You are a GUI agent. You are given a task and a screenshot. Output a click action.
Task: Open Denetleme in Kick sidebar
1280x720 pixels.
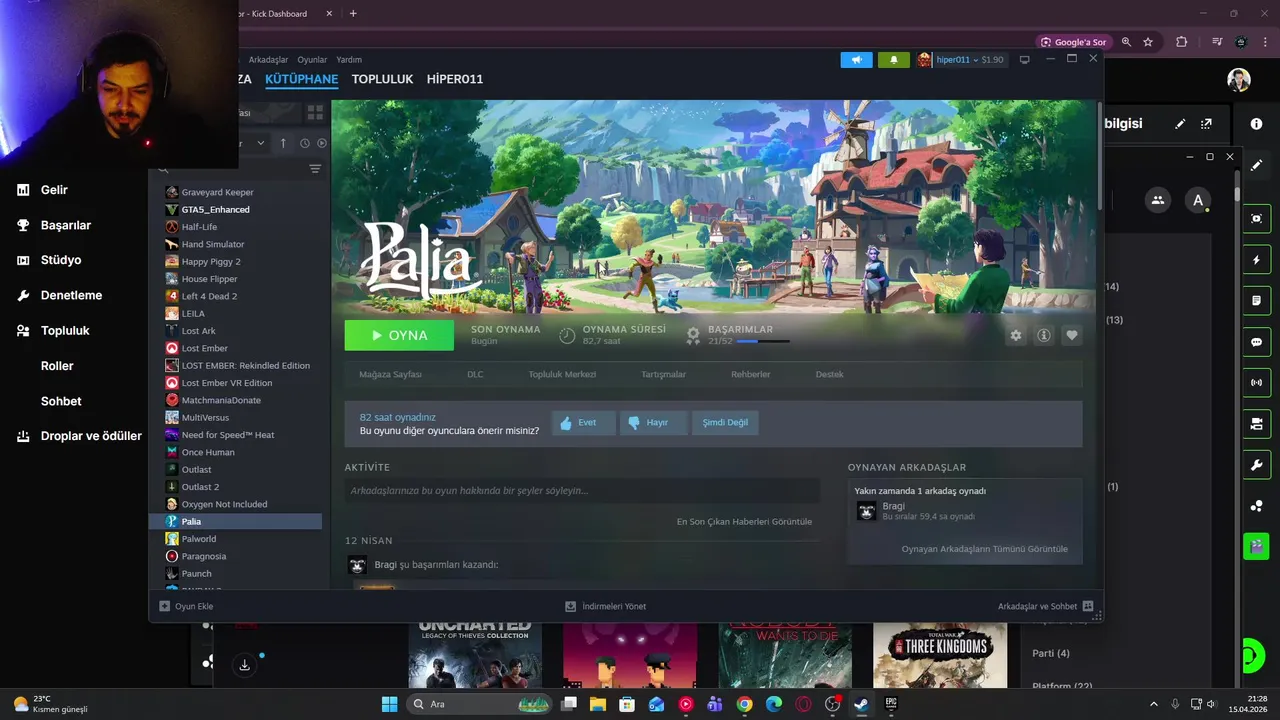[71, 295]
